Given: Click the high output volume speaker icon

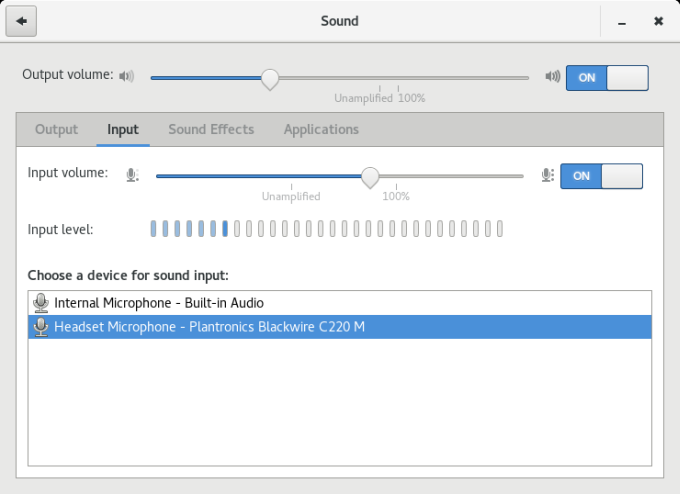Looking at the screenshot, I should point(552,76).
